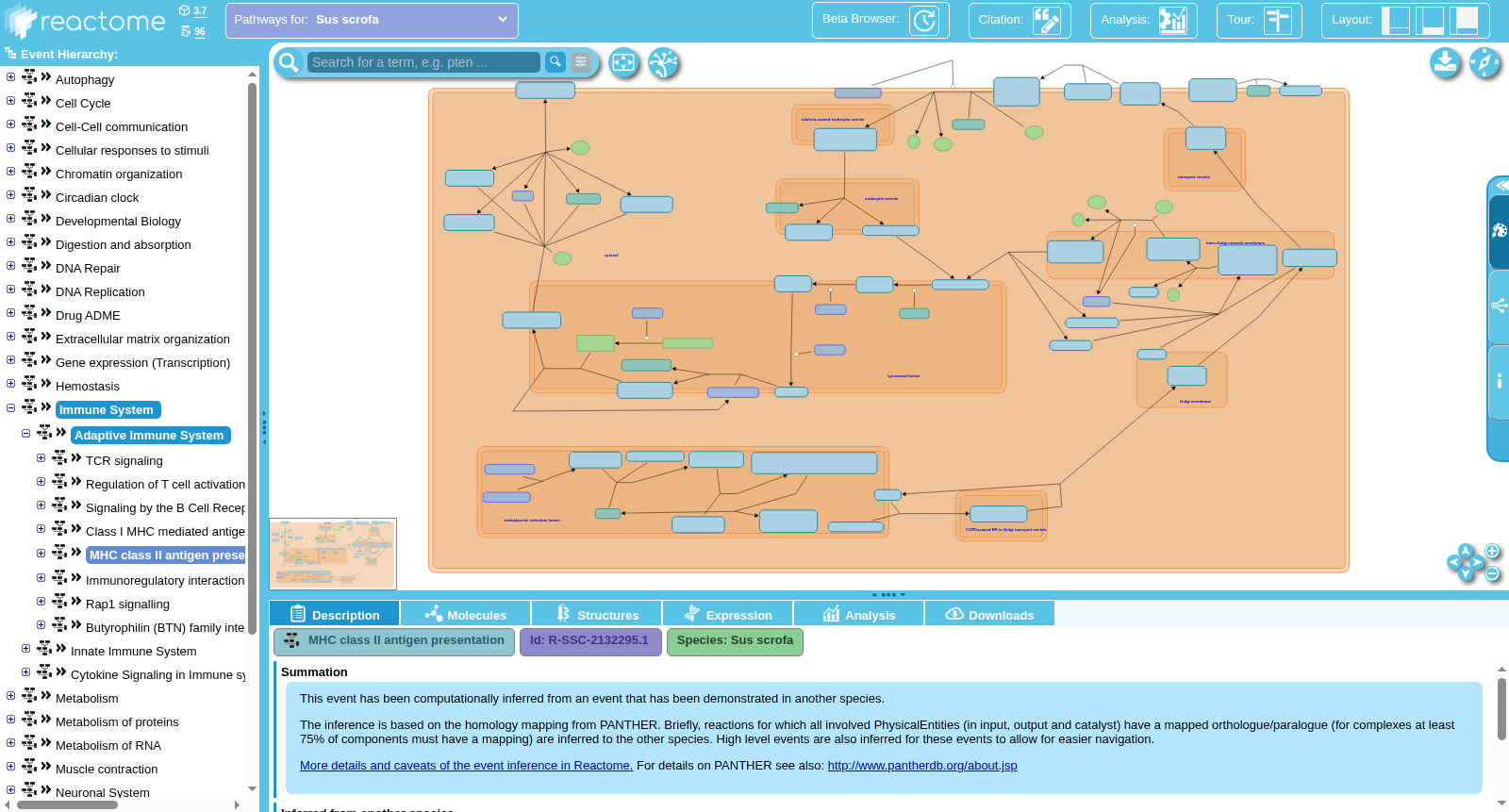Select Muscle contraction pathway

coord(107,770)
